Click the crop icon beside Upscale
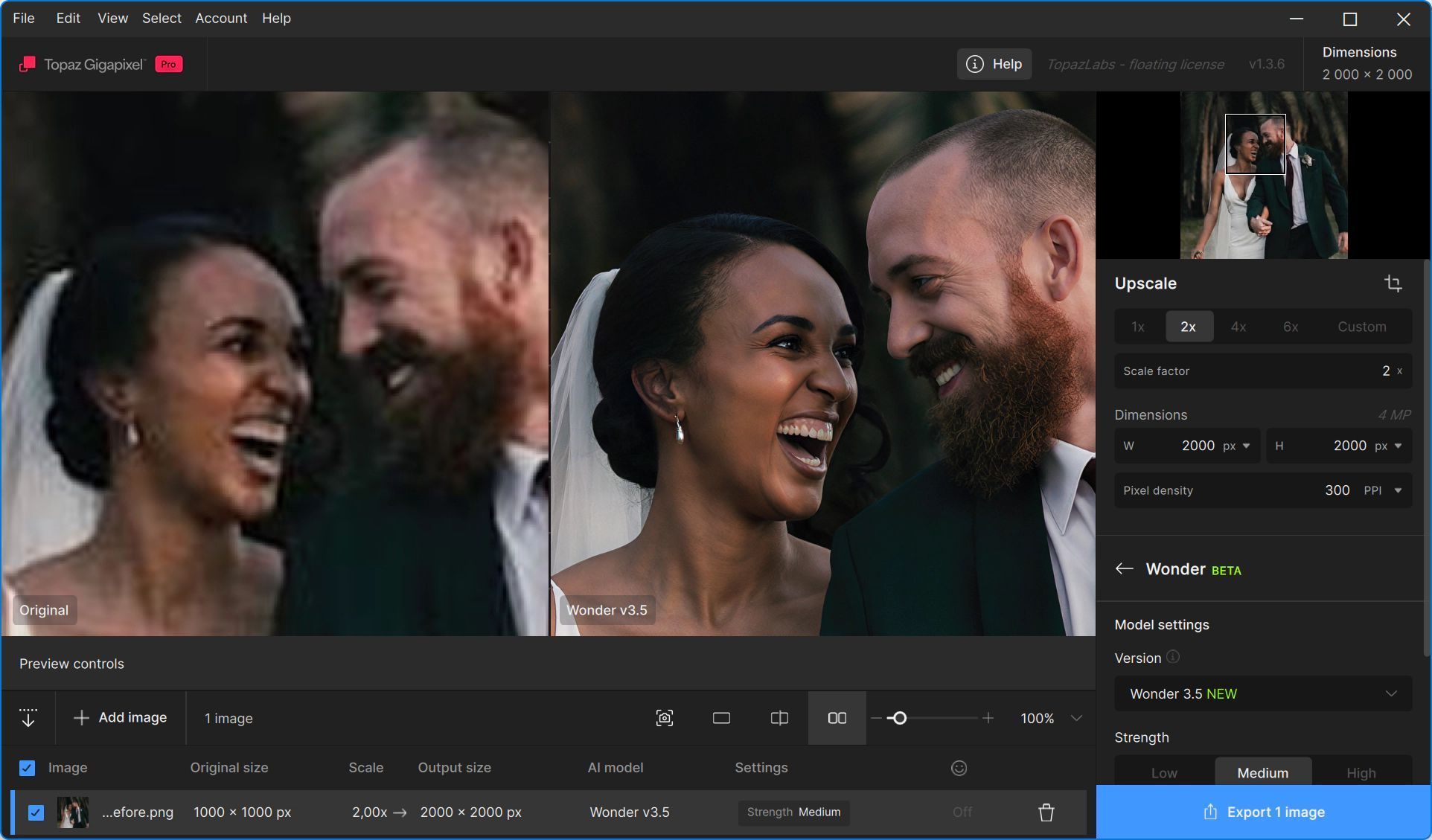The height and width of the screenshot is (840, 1432). pyautogui.click(x=1393, y=283)
